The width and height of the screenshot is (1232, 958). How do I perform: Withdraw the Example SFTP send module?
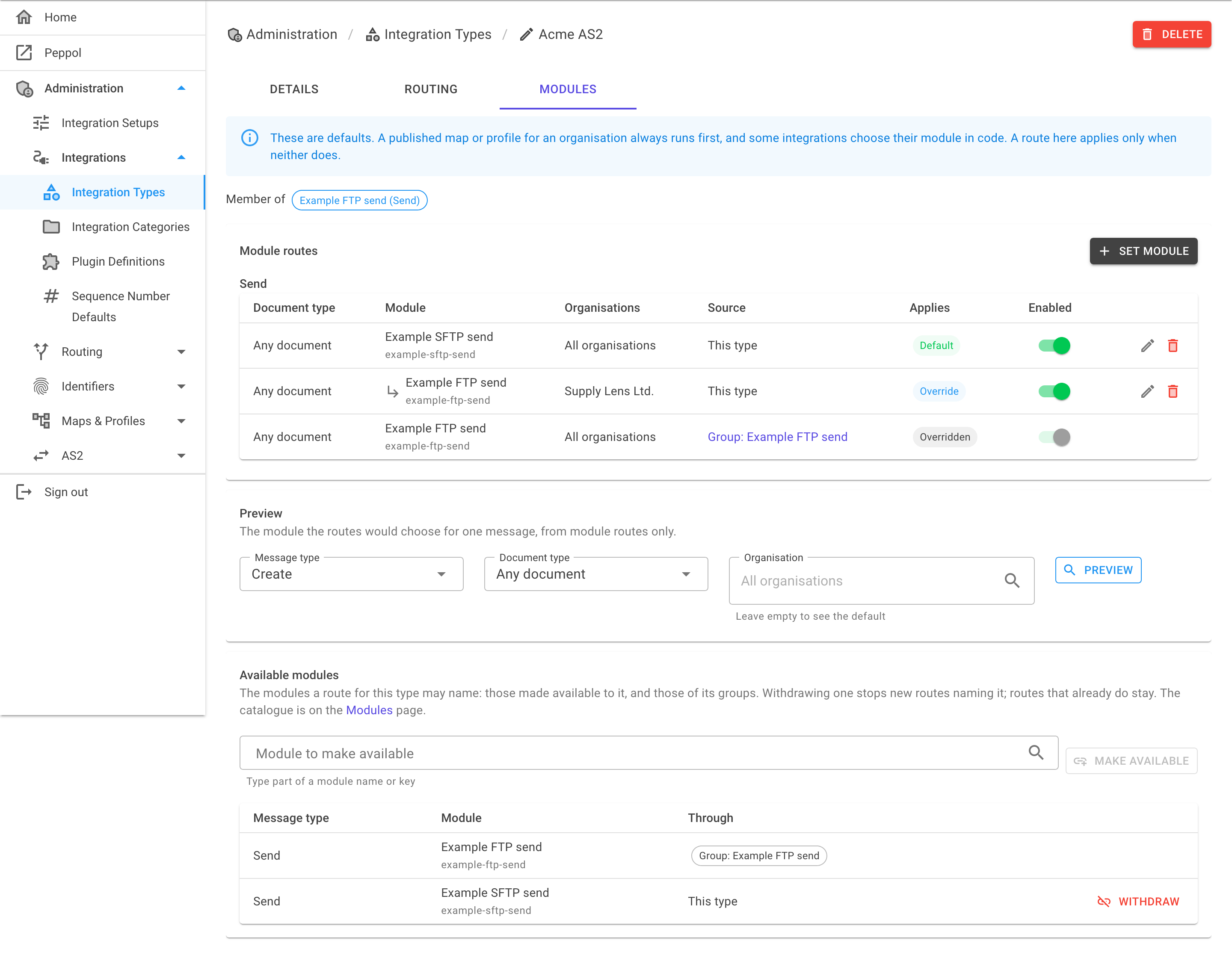[x=1138, y=901]
